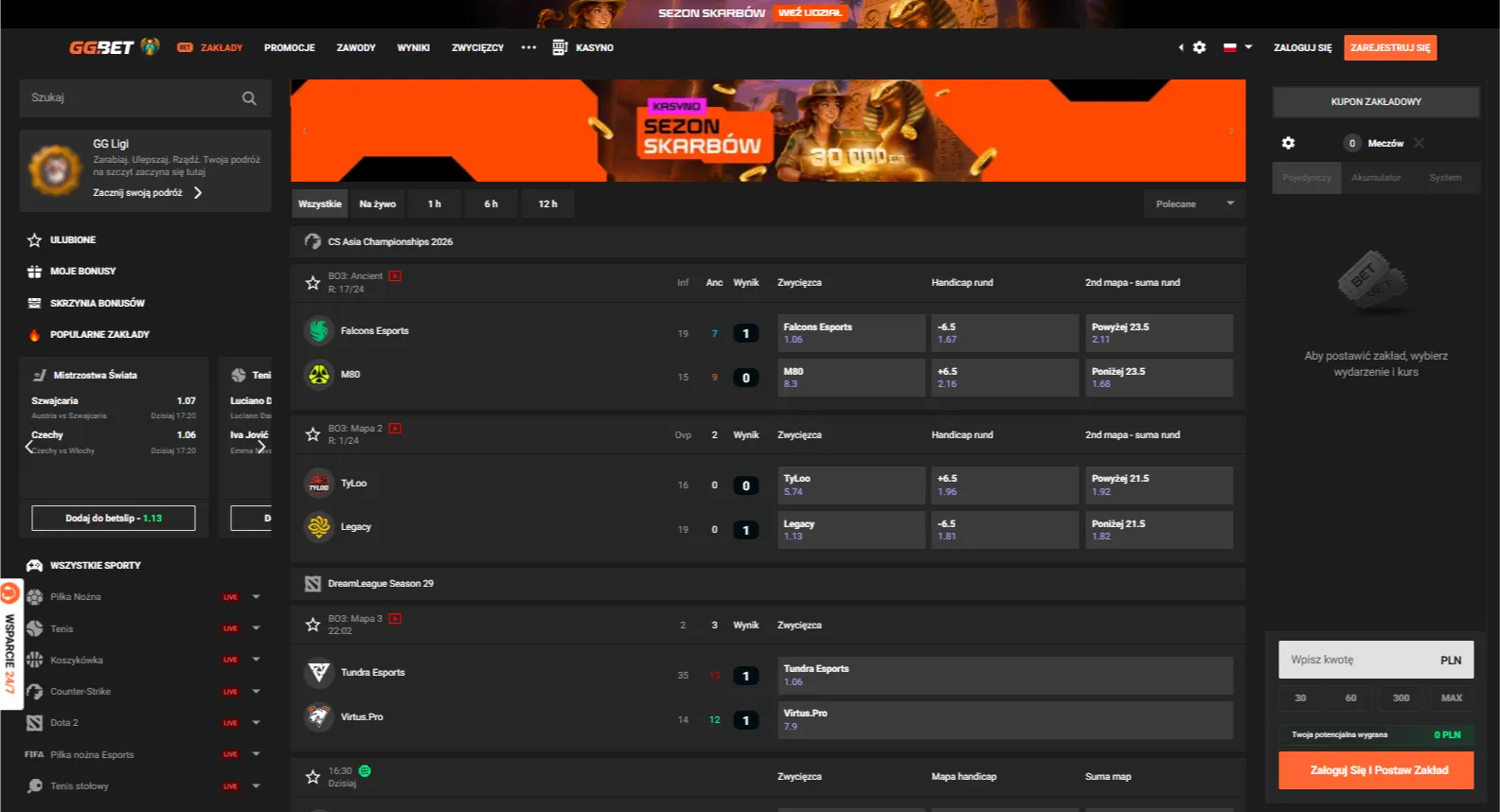Expand the Koszykówka dropdown arrow
Image resolution: width=1500 pixels, height=812 pixels.
(x=256, y=660)
